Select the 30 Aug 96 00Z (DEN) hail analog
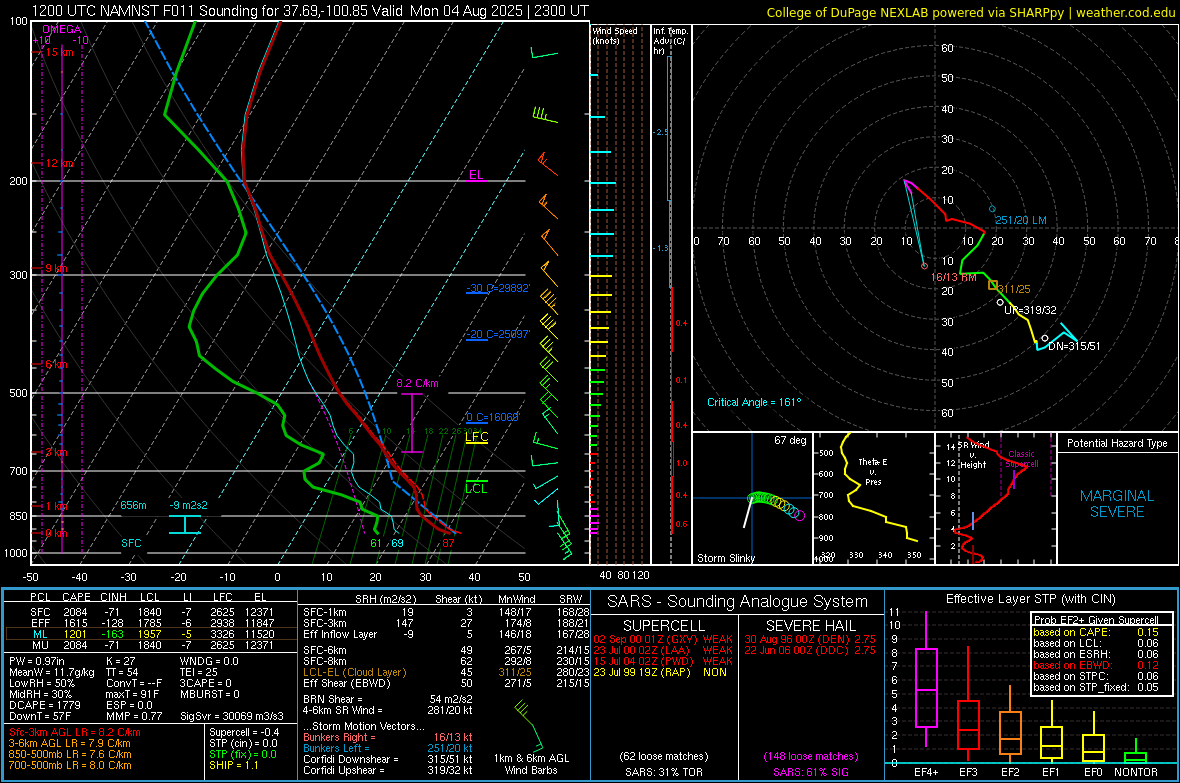Viewport: 1180px width, 783px height. pos(810,639)
